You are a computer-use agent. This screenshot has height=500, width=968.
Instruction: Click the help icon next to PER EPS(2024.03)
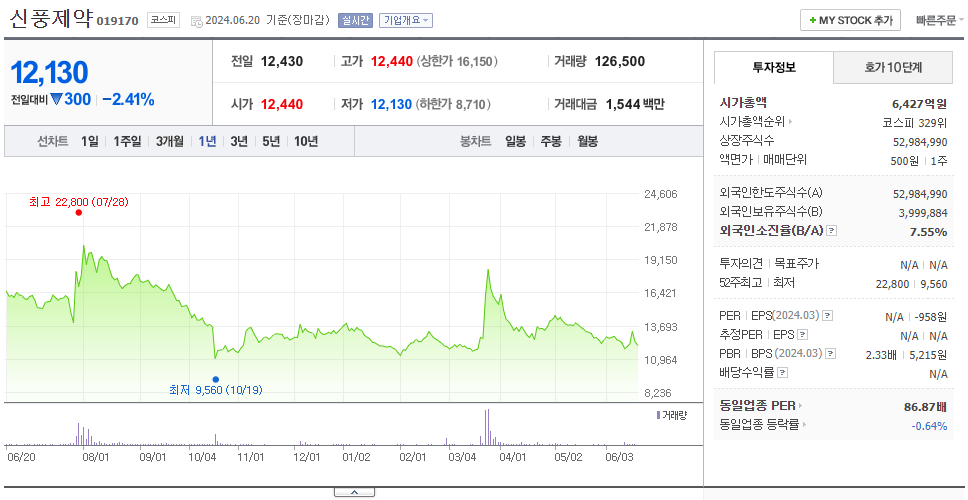(828, 316)
